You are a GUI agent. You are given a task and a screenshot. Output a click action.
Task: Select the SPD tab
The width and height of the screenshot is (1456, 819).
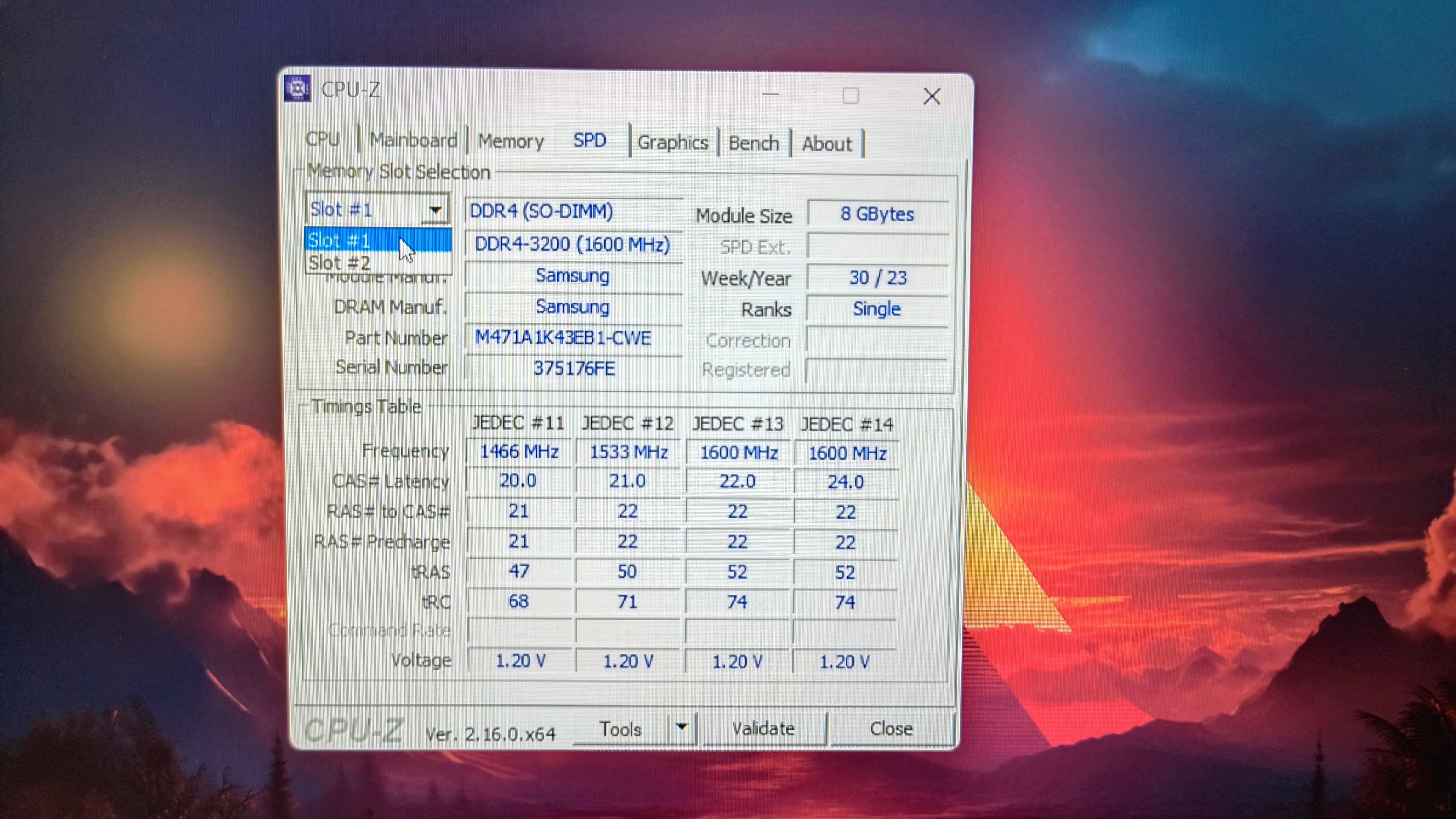pyautogui.click(x=590, y=140)
